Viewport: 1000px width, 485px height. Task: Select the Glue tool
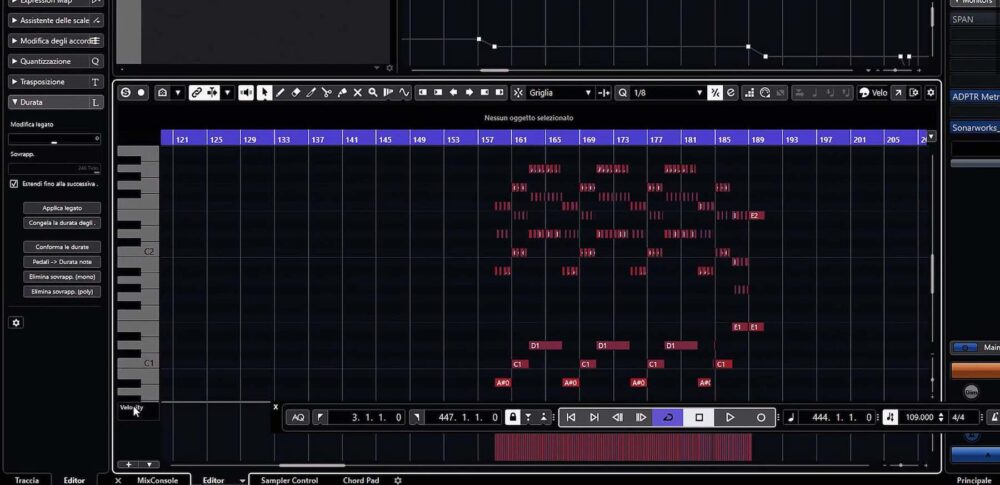coord(342,92)
